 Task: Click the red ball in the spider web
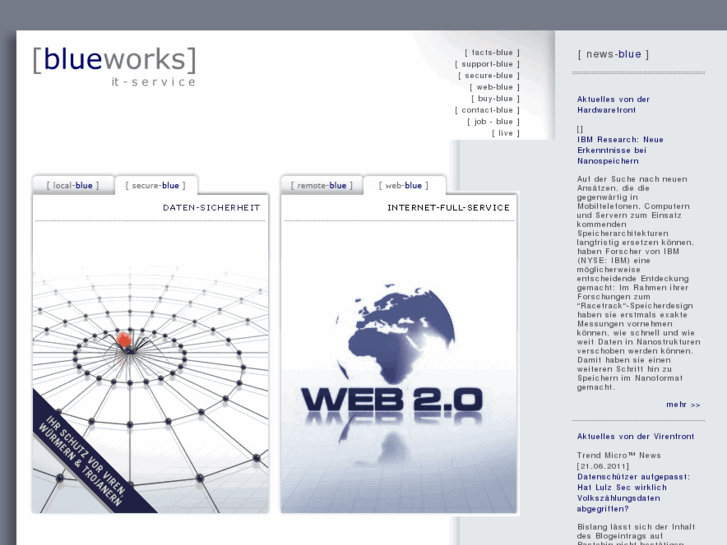[124, 340]
